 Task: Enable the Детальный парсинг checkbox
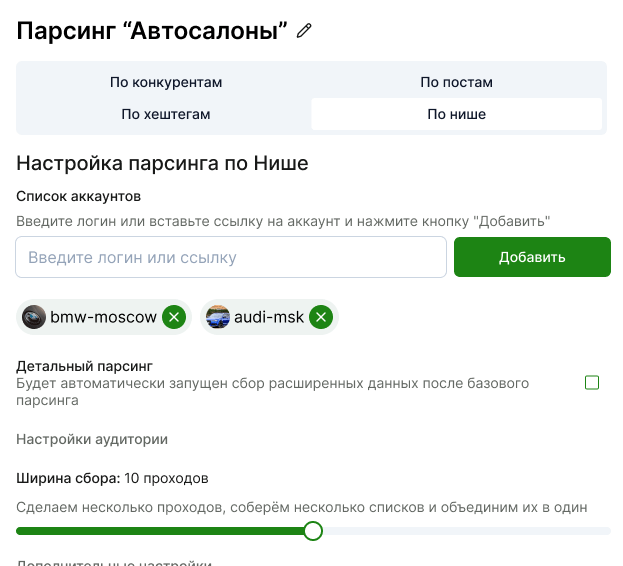coord(592,383)
